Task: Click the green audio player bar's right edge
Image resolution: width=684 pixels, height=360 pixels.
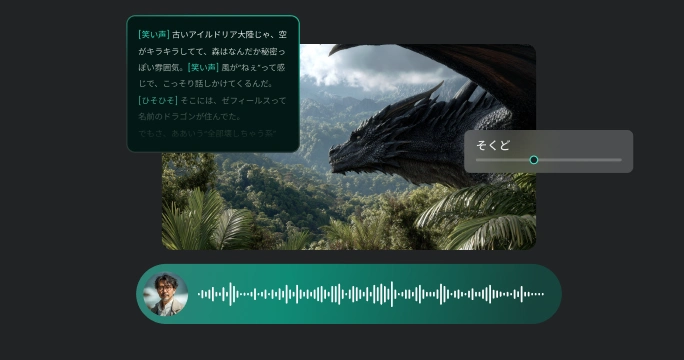Action: tap(556, 294)
